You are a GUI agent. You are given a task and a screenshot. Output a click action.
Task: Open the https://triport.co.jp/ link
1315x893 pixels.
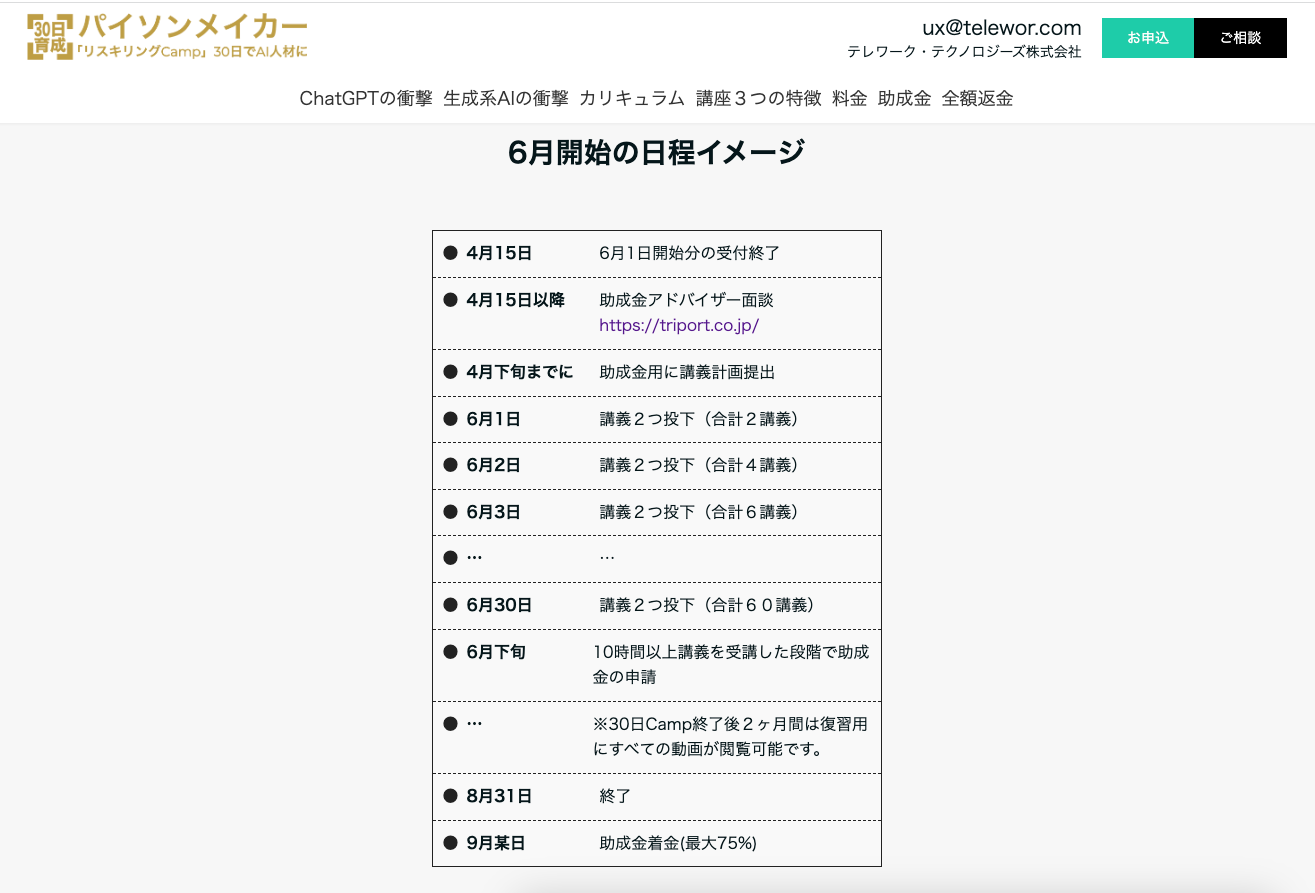tap(679, 325)
